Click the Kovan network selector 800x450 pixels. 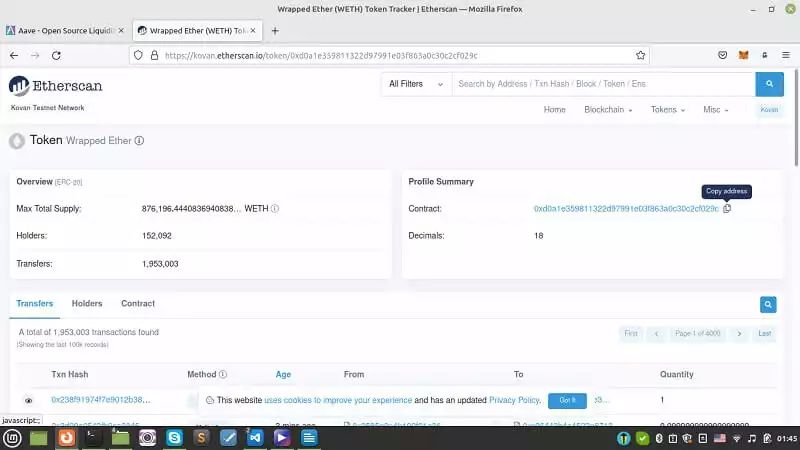[x=769, y=110]
